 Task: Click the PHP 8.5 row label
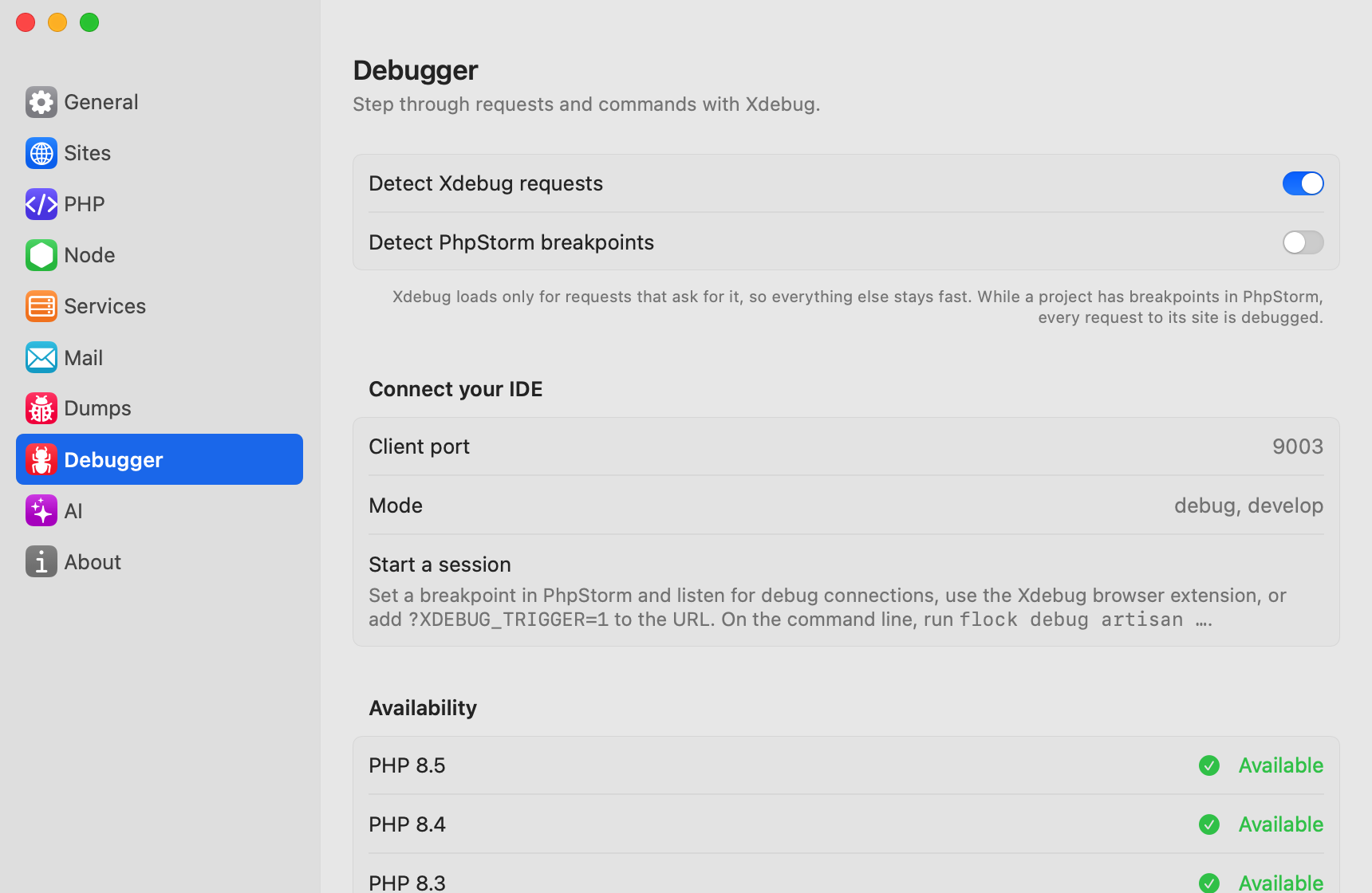pos(407,765)
